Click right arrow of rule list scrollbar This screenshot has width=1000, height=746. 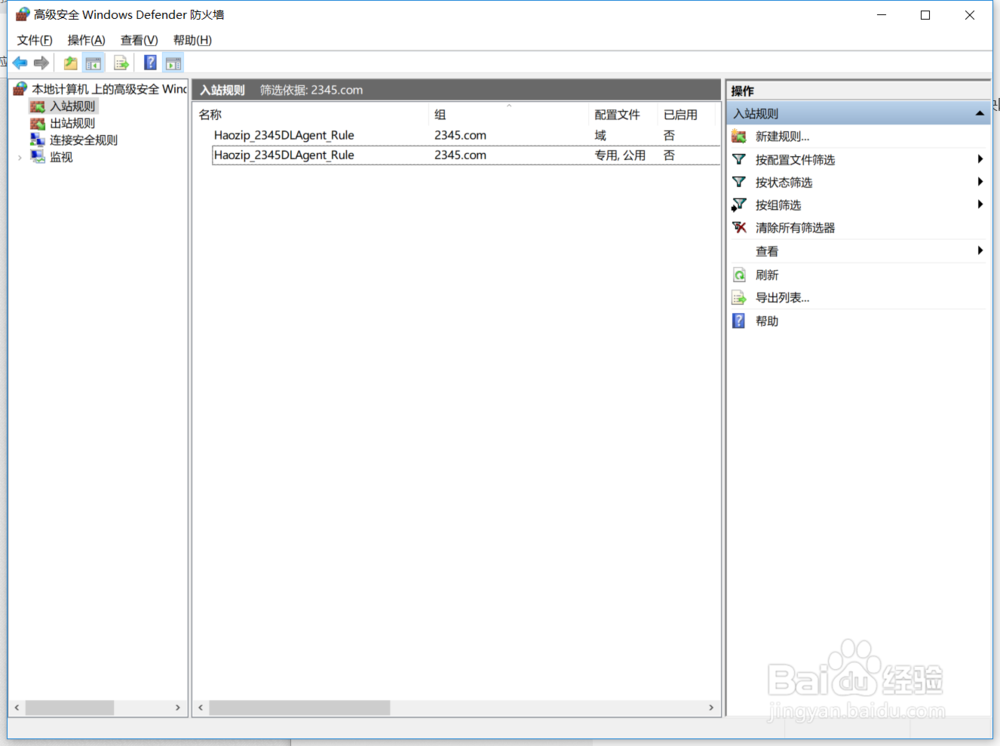pyautogui.click(x=711, y=708)
